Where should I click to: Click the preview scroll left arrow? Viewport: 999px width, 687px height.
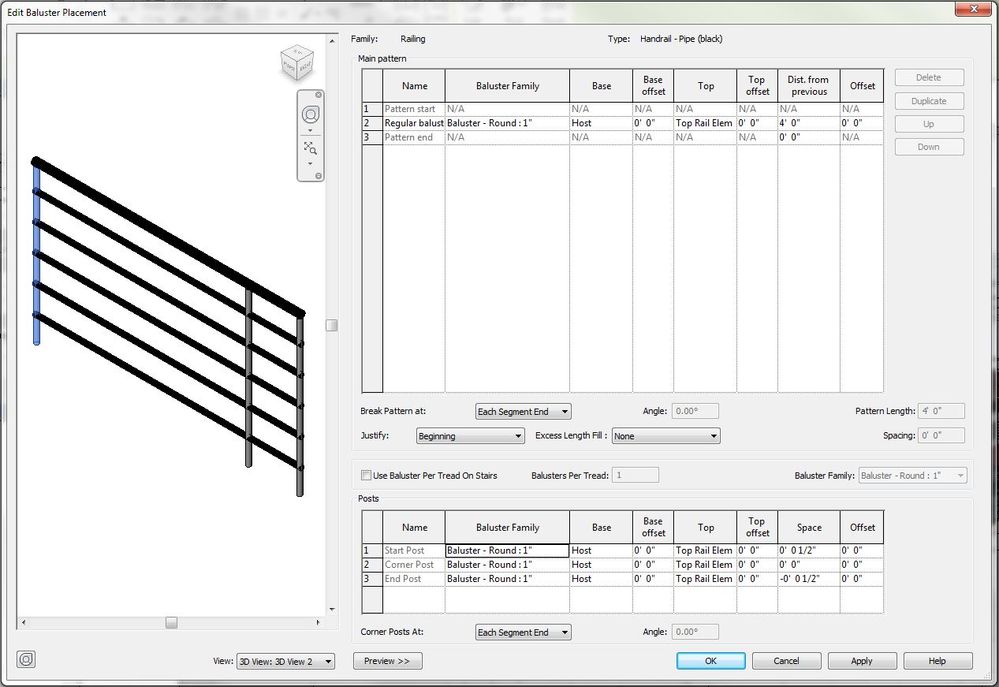tap(24, 622)
